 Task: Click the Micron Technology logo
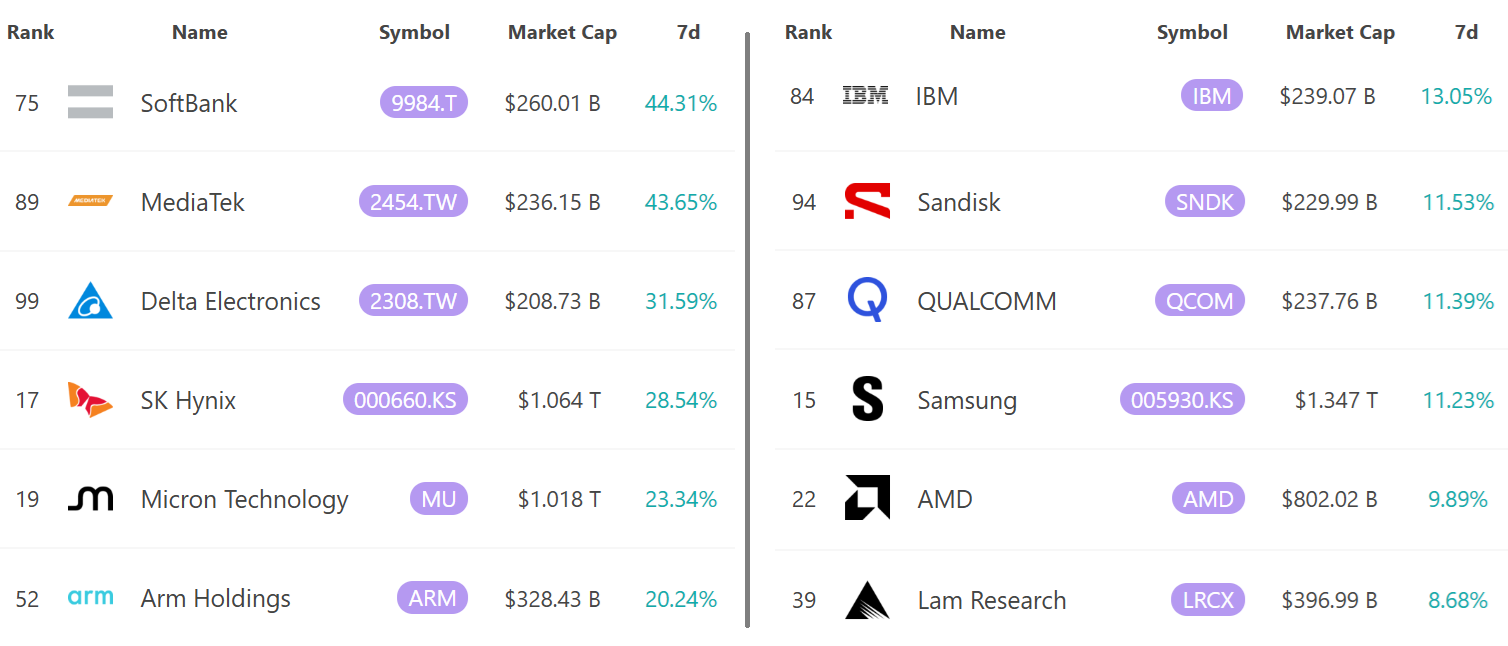pos(90,499)
